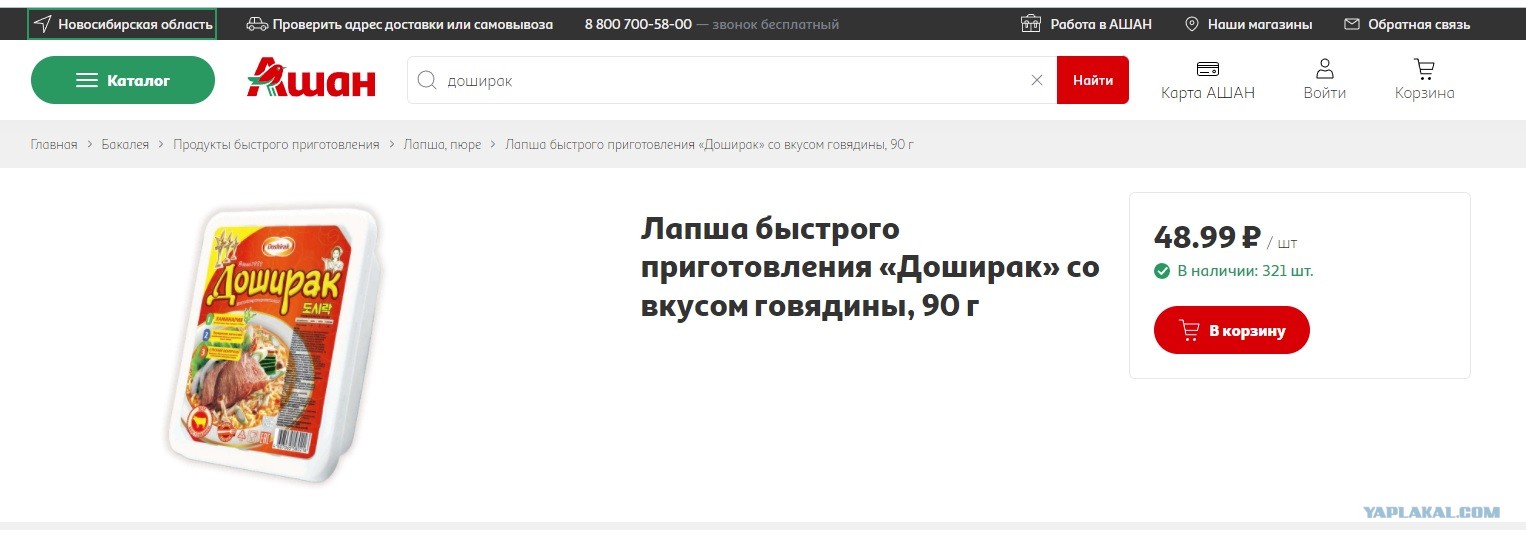This screenshot has width=1526, height=542.
Task: Click the Карта АШАН card icon
Action: (1208, 69)
